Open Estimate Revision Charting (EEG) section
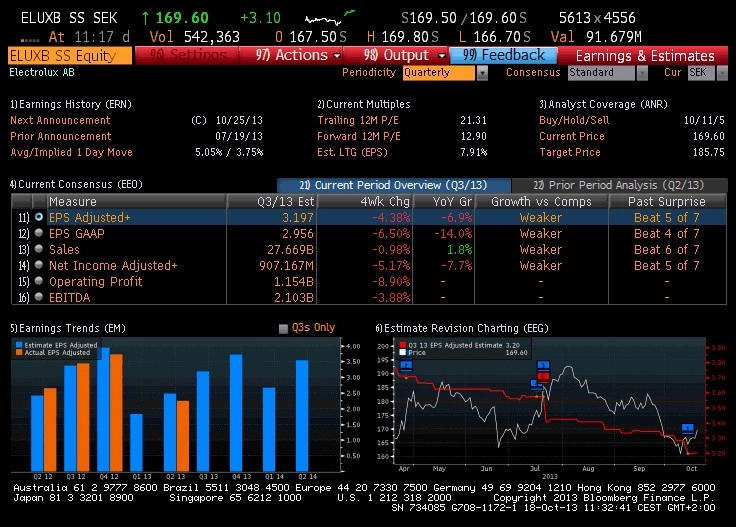This screenshot has width=736, height=527. (x=462, y=328)
